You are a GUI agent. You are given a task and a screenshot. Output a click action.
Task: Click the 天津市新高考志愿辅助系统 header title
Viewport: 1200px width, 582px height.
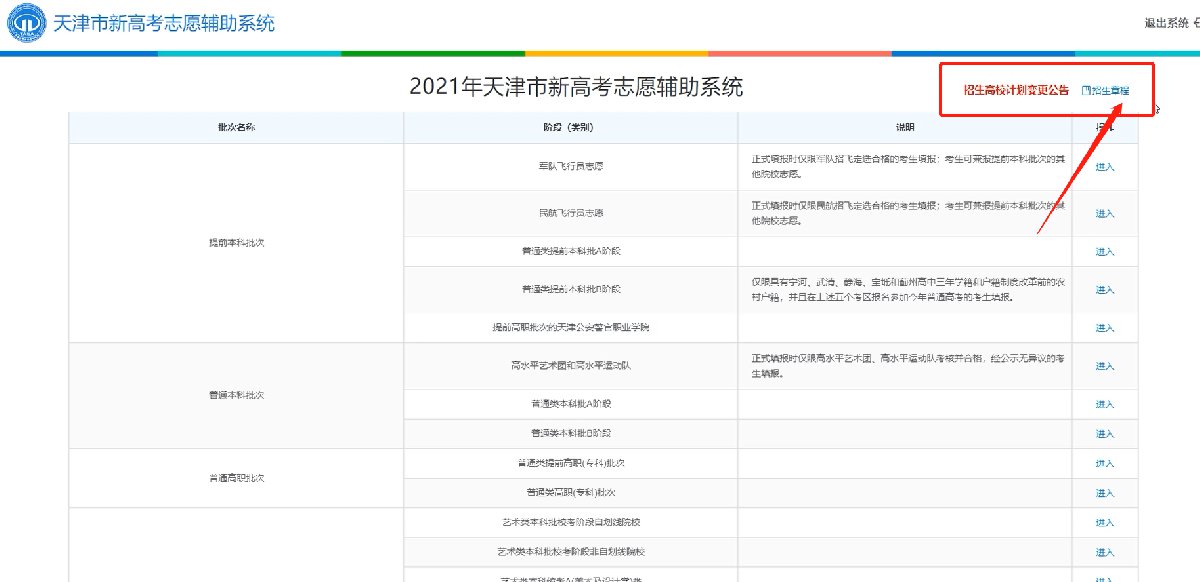pos(164,24)
